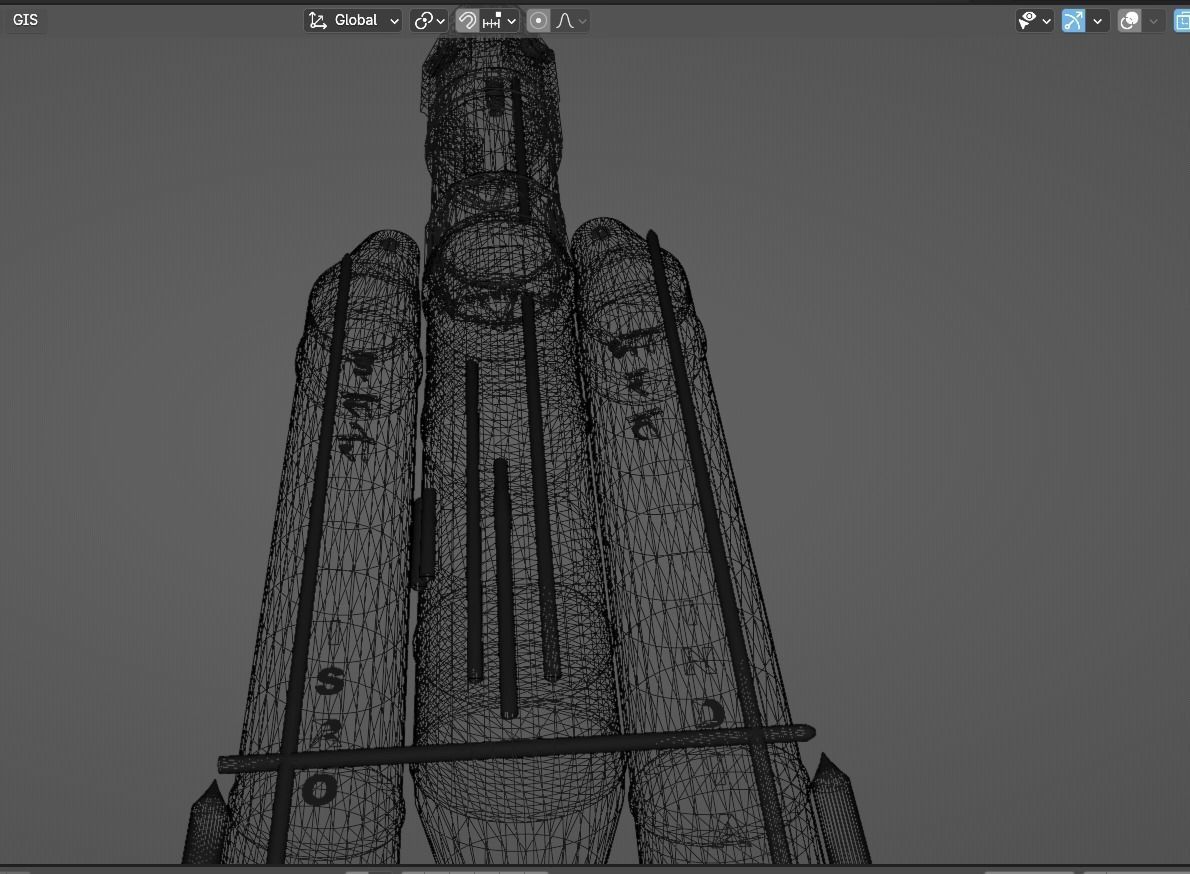1190x874 pixels.
Task: Open the proportional editing falloff dropdown
Action: [571, 20]
